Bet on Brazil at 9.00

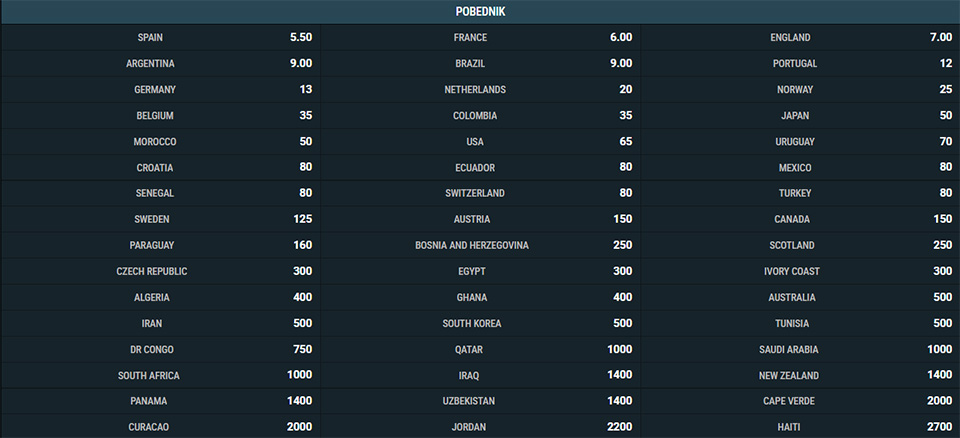tap(481, 63)
